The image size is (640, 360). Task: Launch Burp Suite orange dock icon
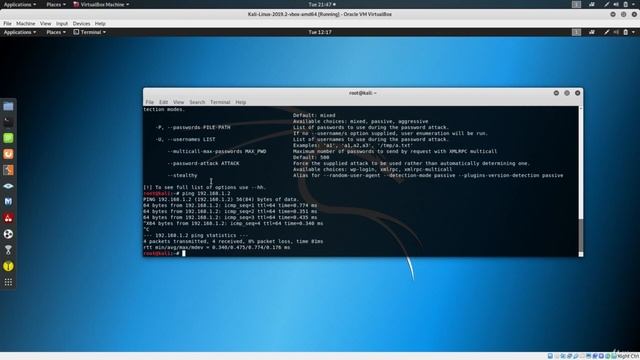pos(8,154)
